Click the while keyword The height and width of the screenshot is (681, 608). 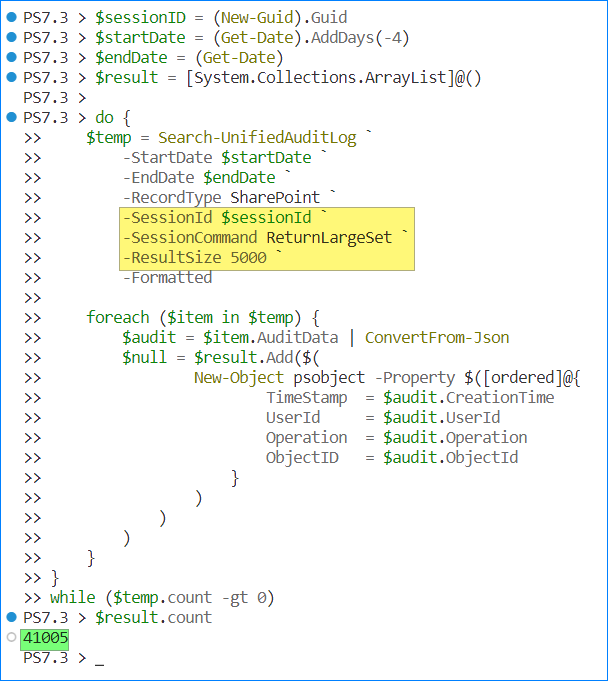click(73, 598)
